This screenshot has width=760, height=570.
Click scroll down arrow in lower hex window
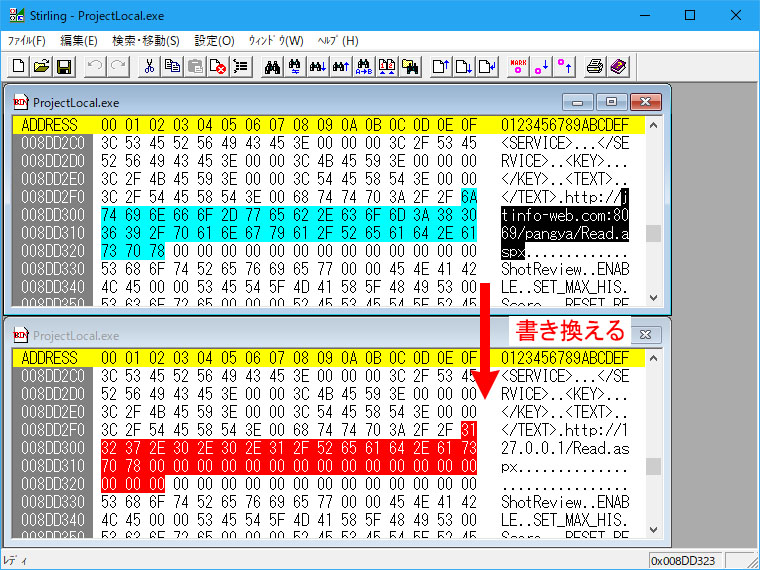pos(653,531)
